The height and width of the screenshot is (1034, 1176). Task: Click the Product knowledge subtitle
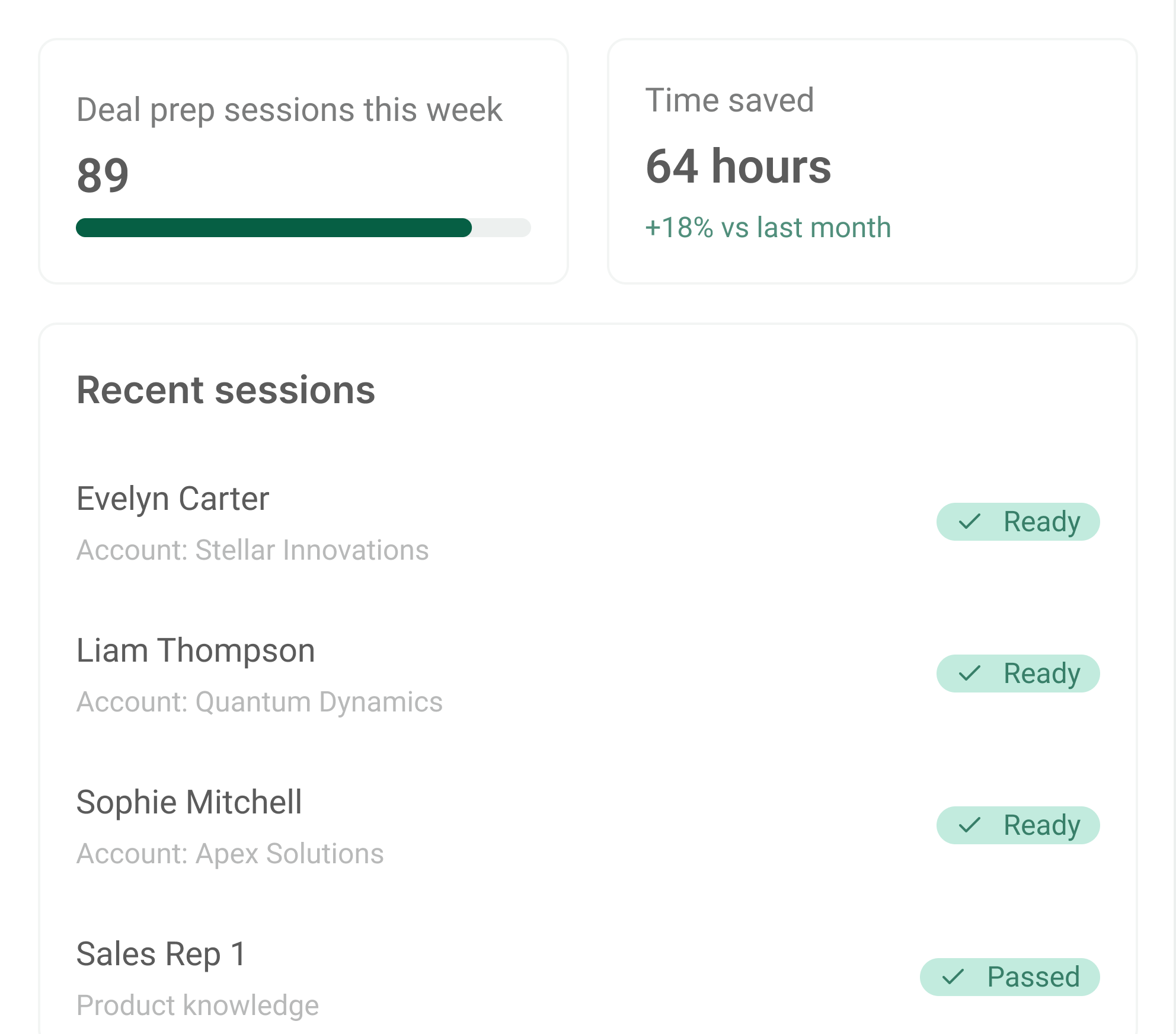pyautogui.click(x=197, y=1006)
